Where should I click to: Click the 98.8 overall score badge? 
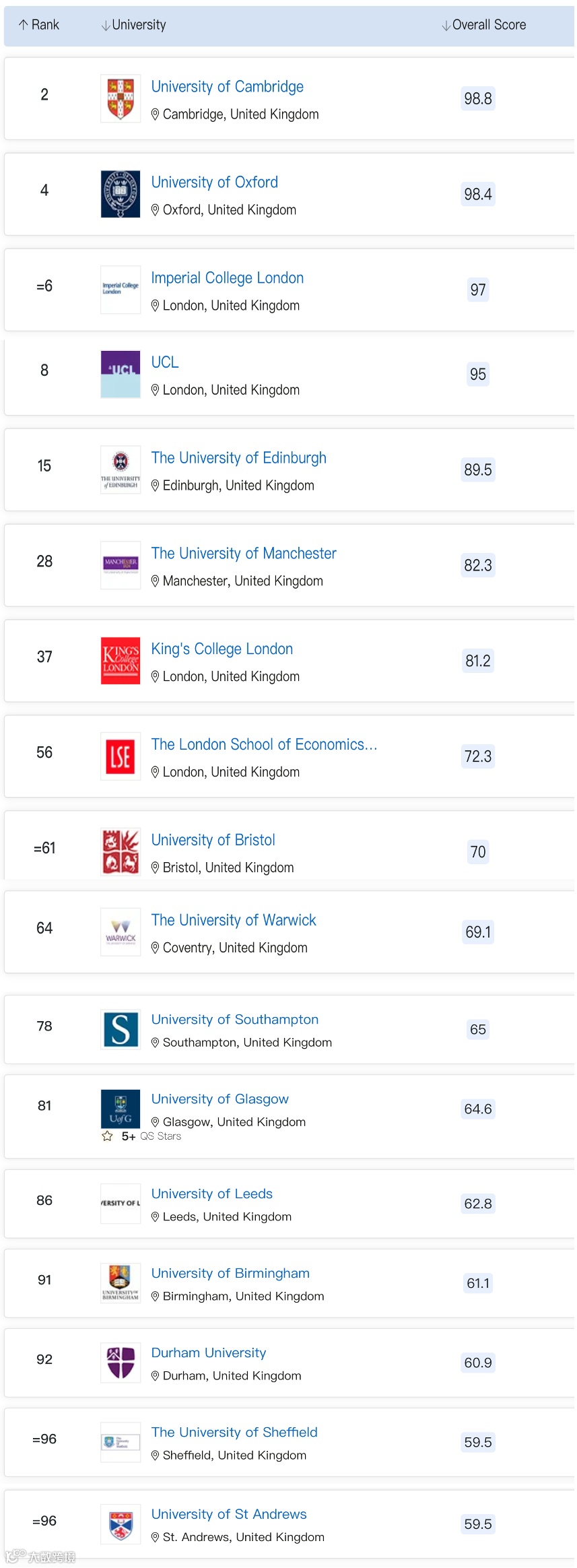pyautogui.click(x=477, y=98)
